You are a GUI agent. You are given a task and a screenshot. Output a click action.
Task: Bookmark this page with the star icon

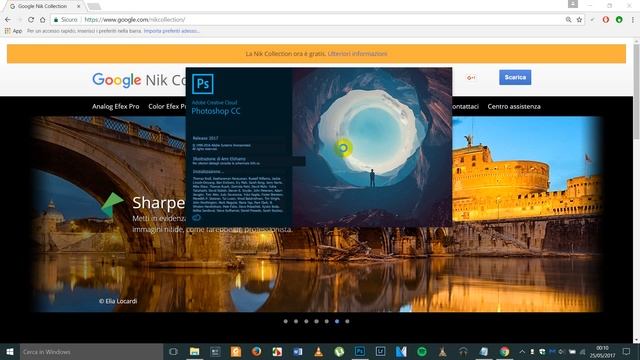pos(579,20)
